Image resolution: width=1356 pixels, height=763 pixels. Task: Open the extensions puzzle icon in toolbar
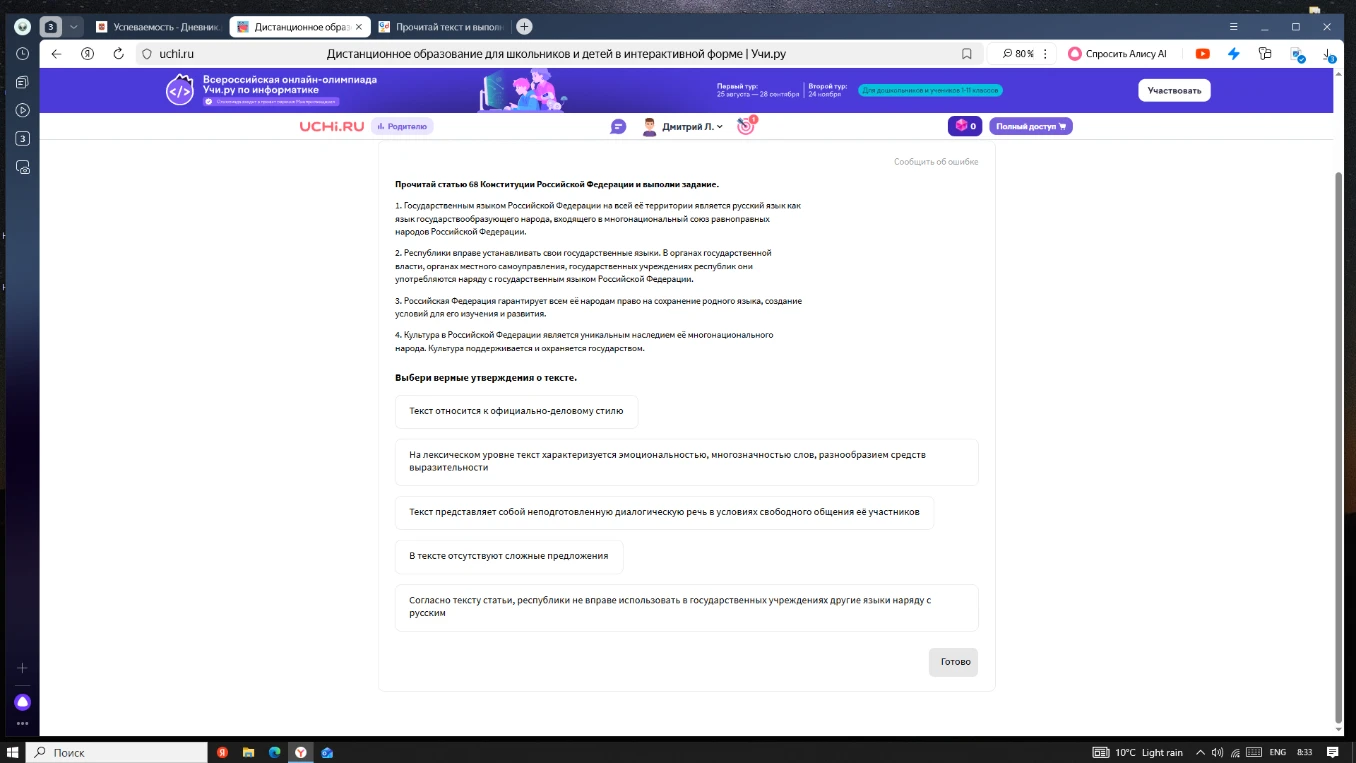point(1265,54)
